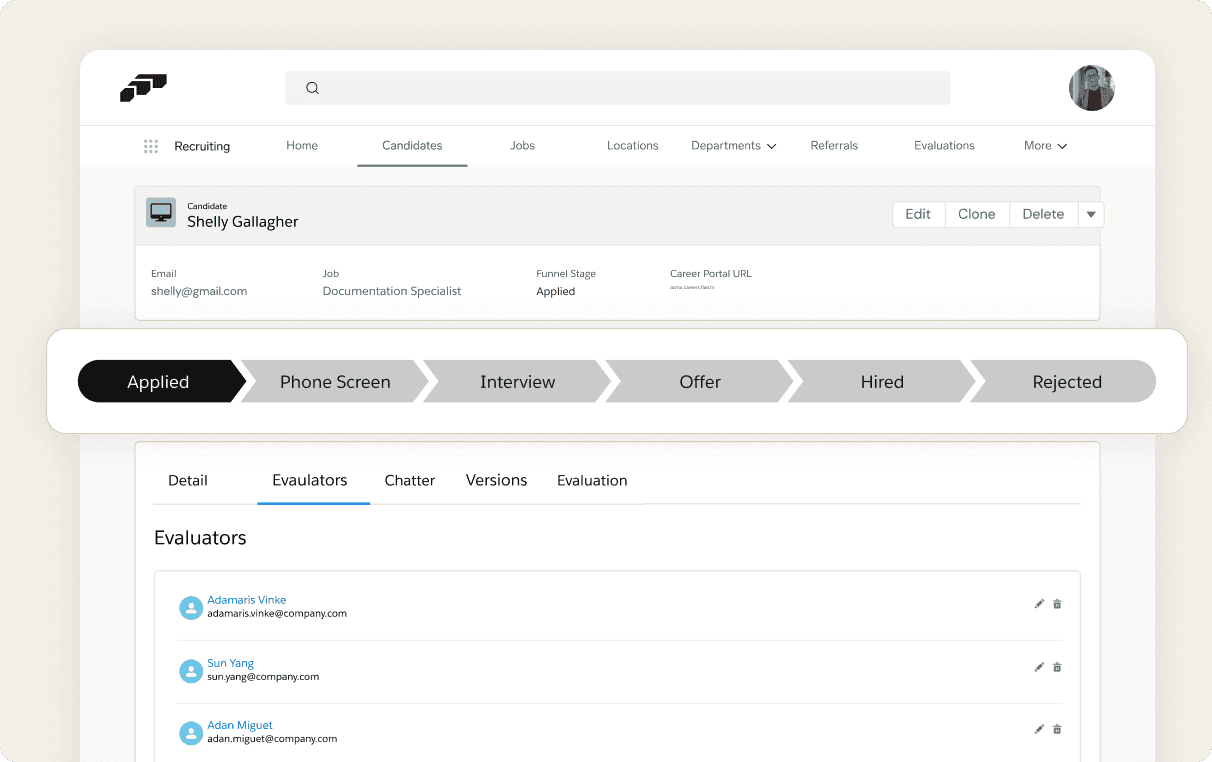Open the record actions dropdown arrow
The height and width of the screenshot is (762, 1212).
(1091, 214)
